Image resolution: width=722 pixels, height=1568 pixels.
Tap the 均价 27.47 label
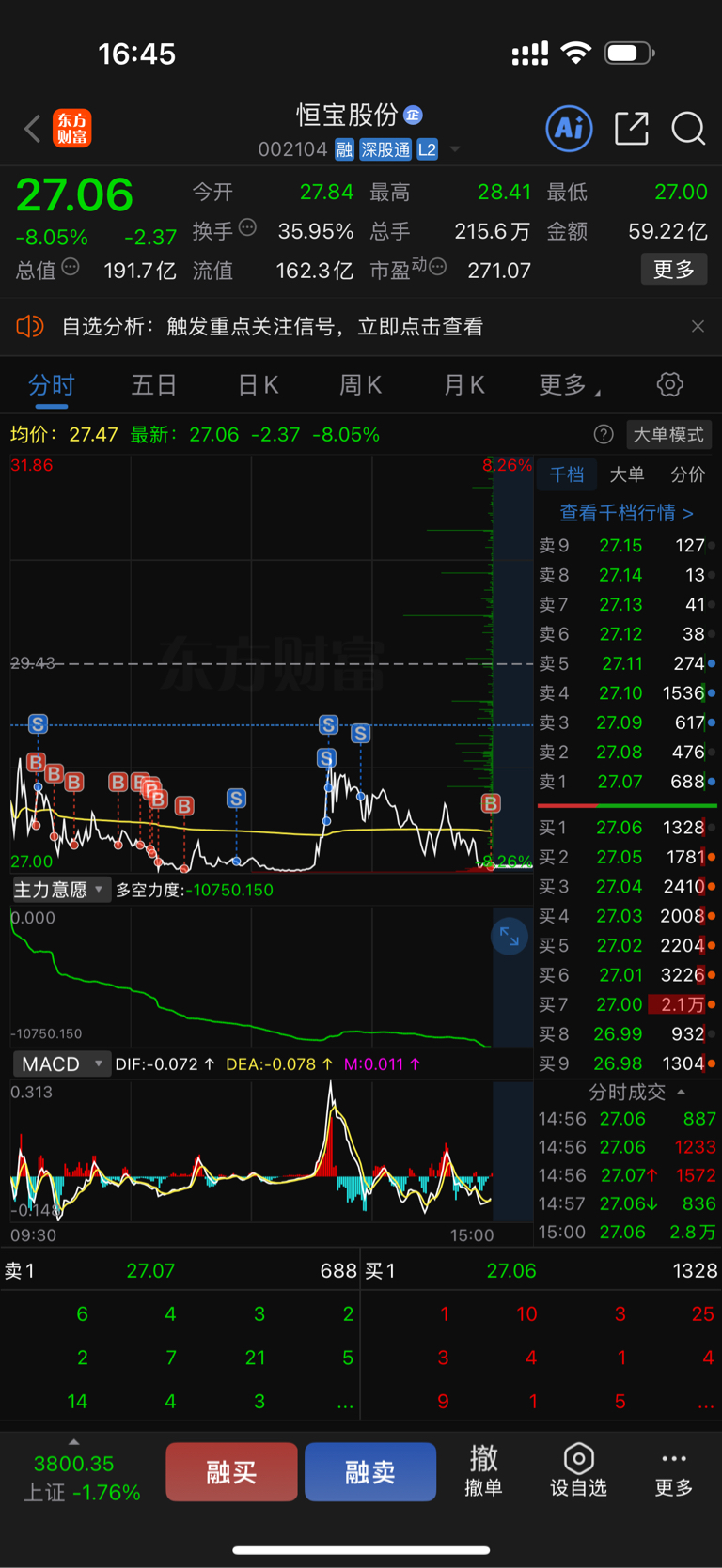(x=64, y=434)
